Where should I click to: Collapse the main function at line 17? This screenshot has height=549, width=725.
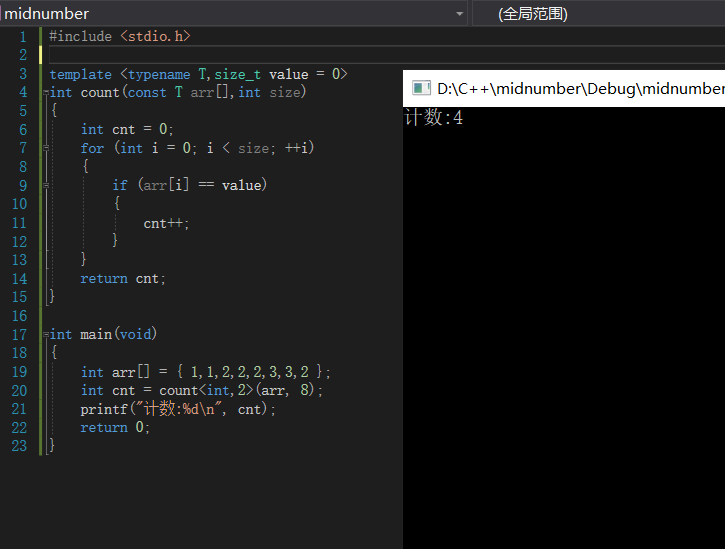pos(46,334)
